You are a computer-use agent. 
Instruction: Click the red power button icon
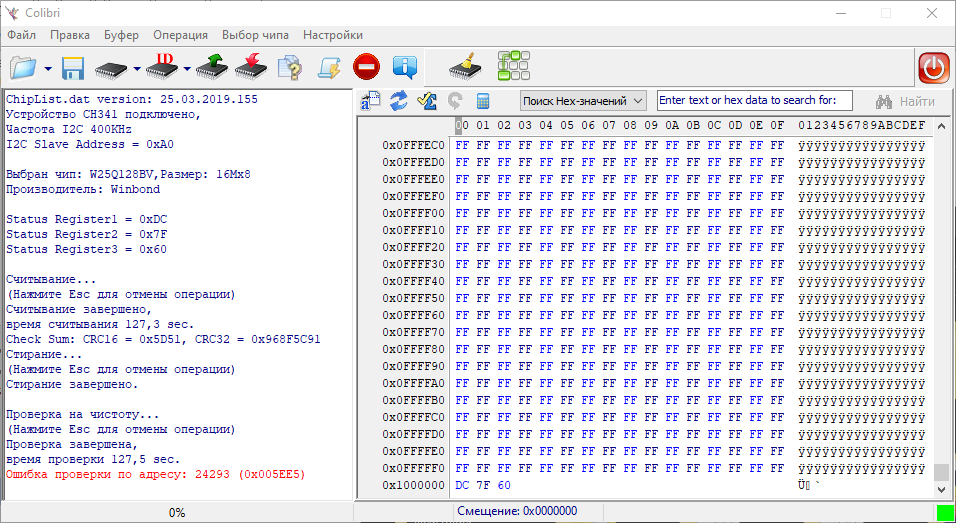click(934, 68)
